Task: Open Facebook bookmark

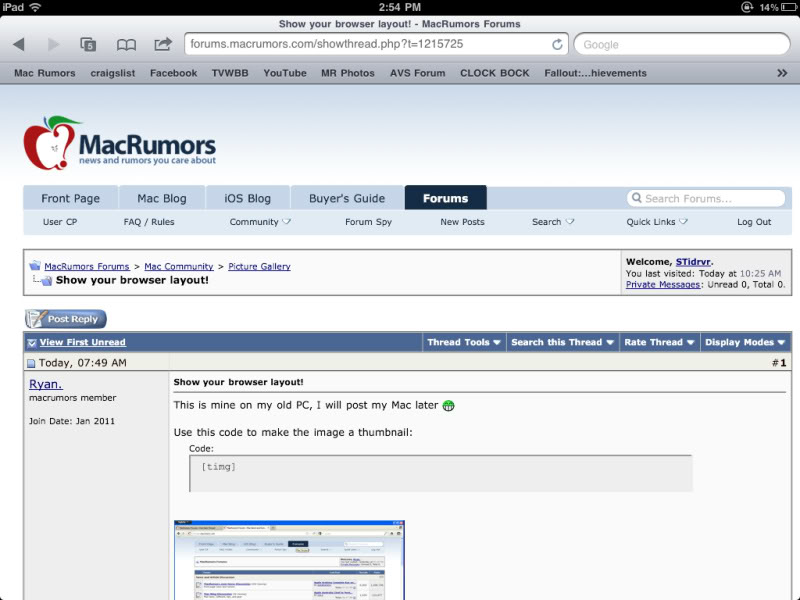Action: [173, 73]
